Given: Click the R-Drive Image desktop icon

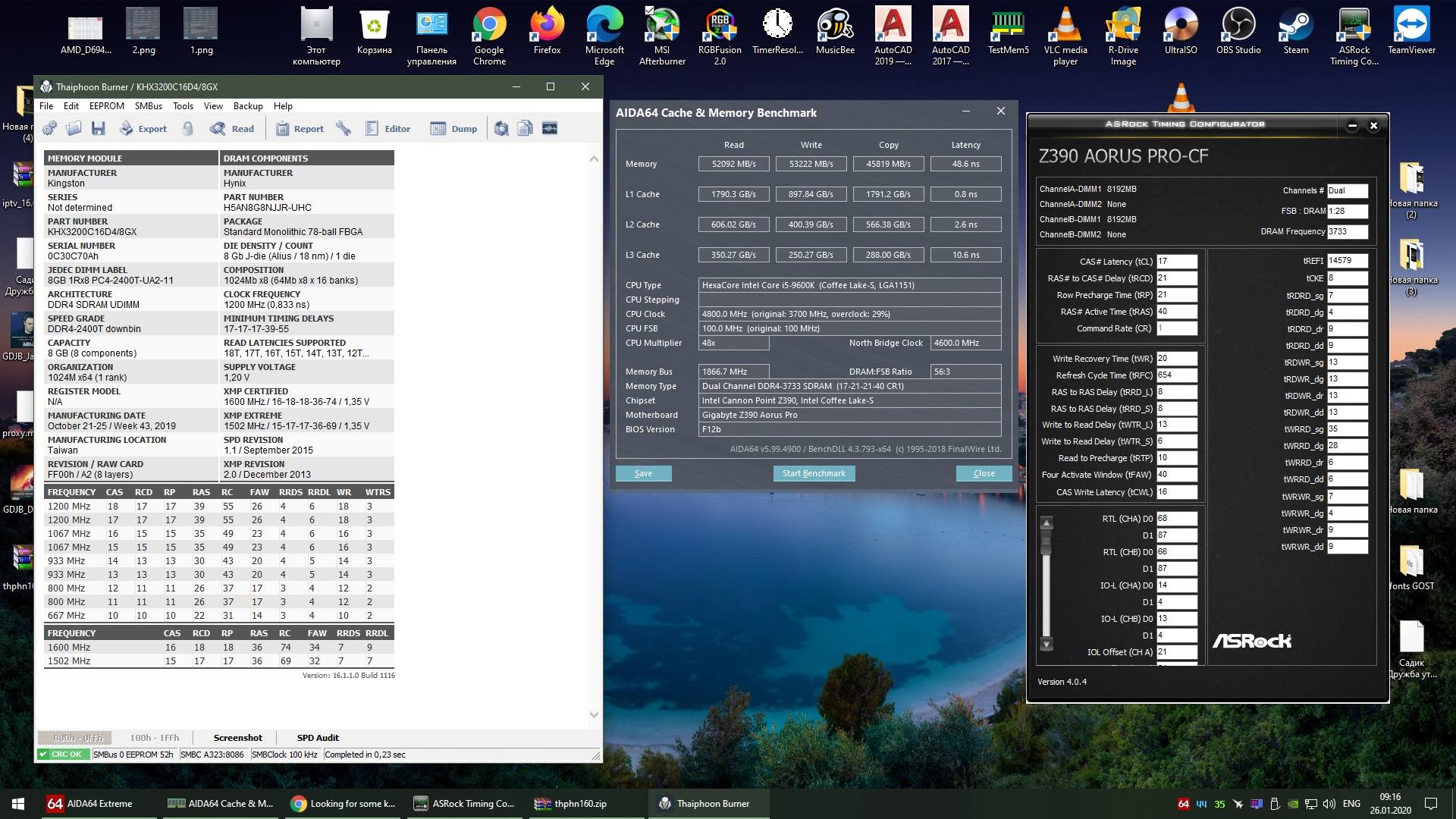Looking at the screenshot, I should [1123, 36].
